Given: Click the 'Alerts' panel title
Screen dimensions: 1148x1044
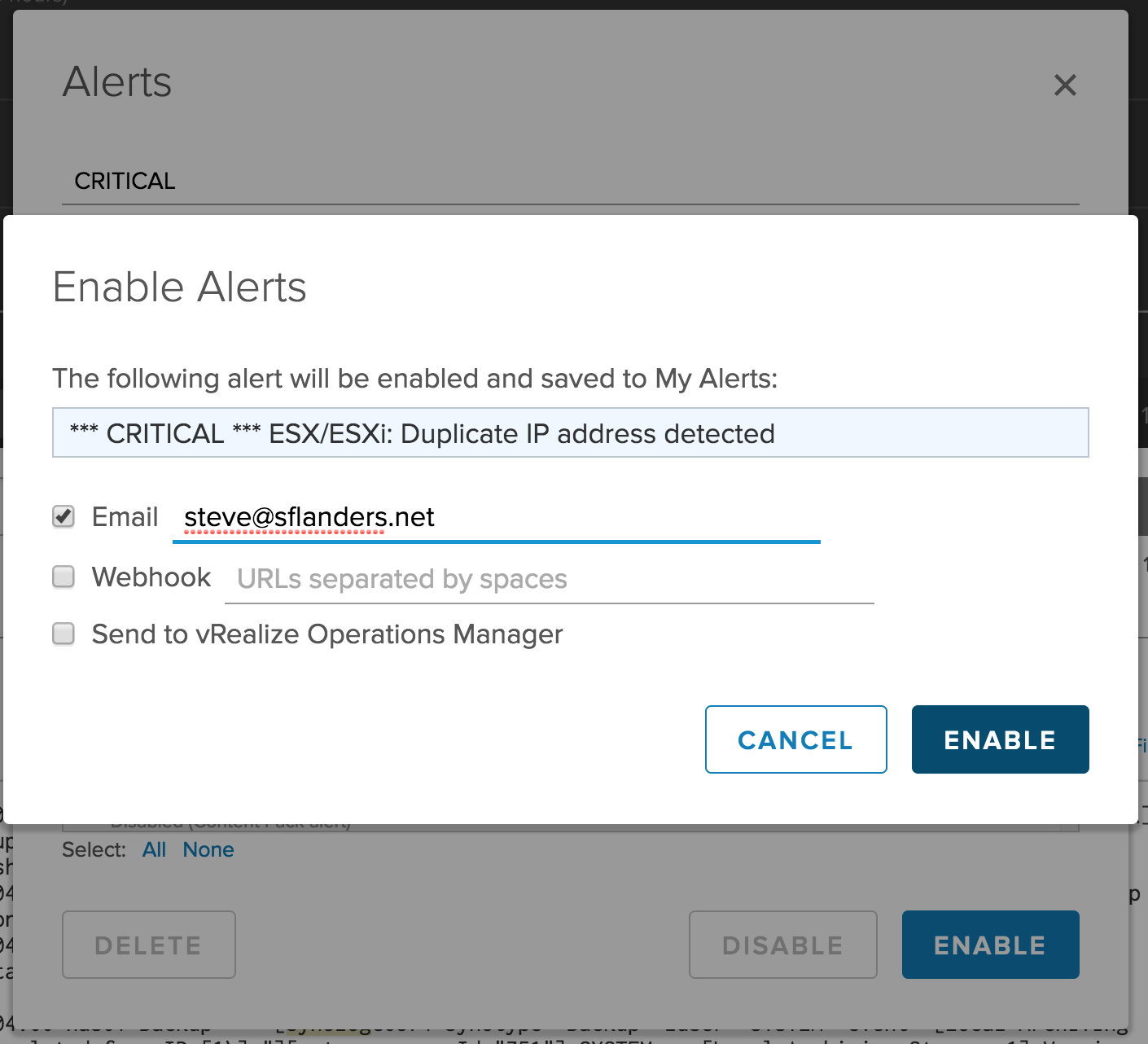Looking at the screenshot, I should click(117, 82).
